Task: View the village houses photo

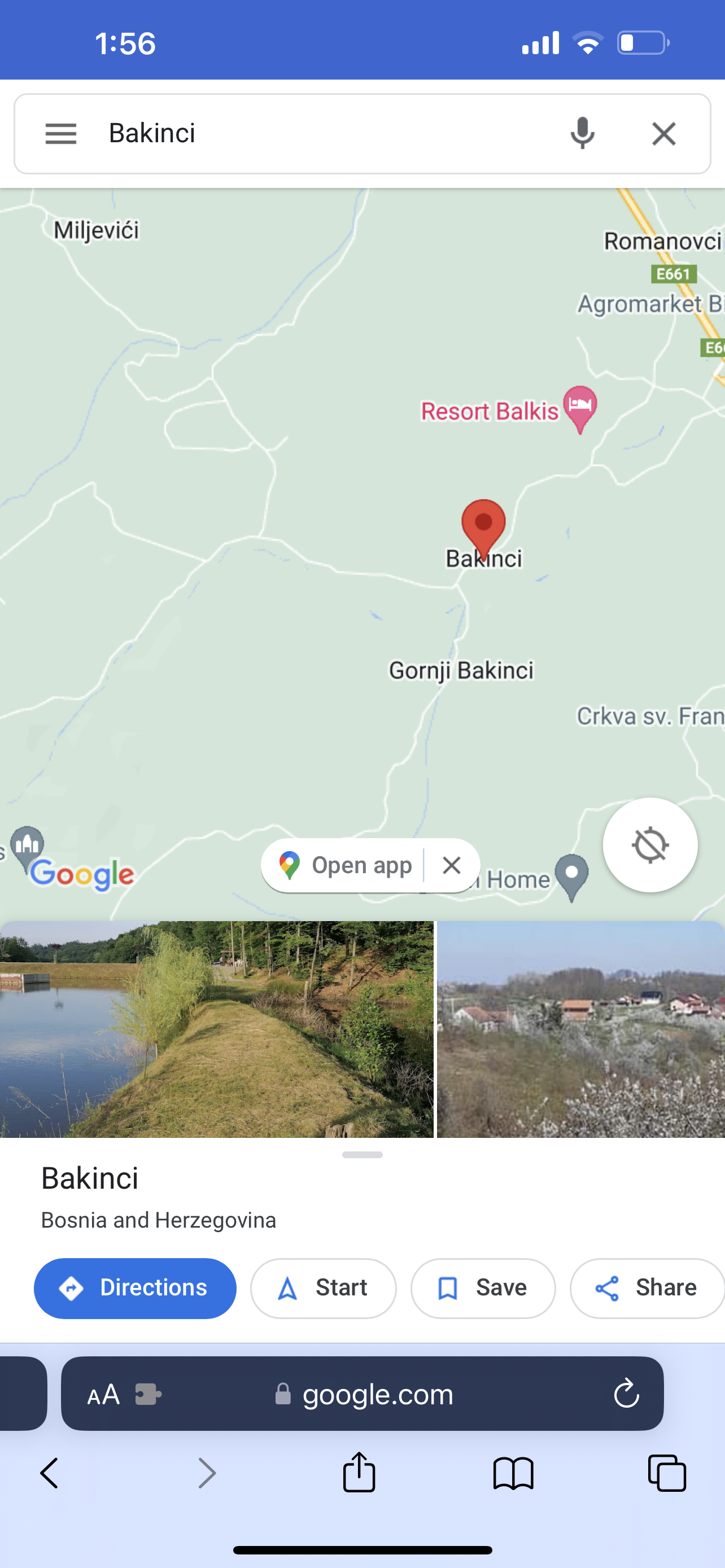Action: pyautogui.click(x=580, y=1030)
